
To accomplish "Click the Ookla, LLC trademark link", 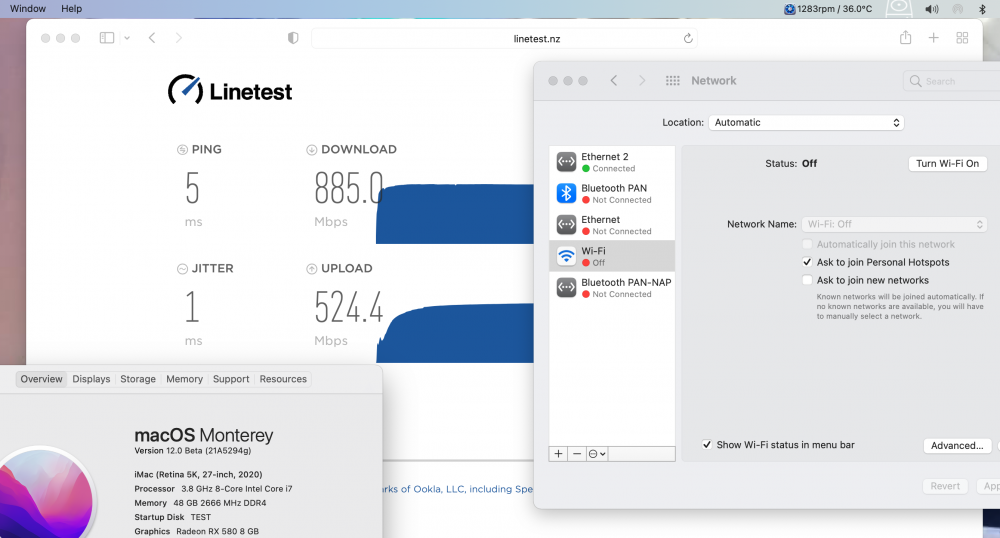I will point(458,489).
